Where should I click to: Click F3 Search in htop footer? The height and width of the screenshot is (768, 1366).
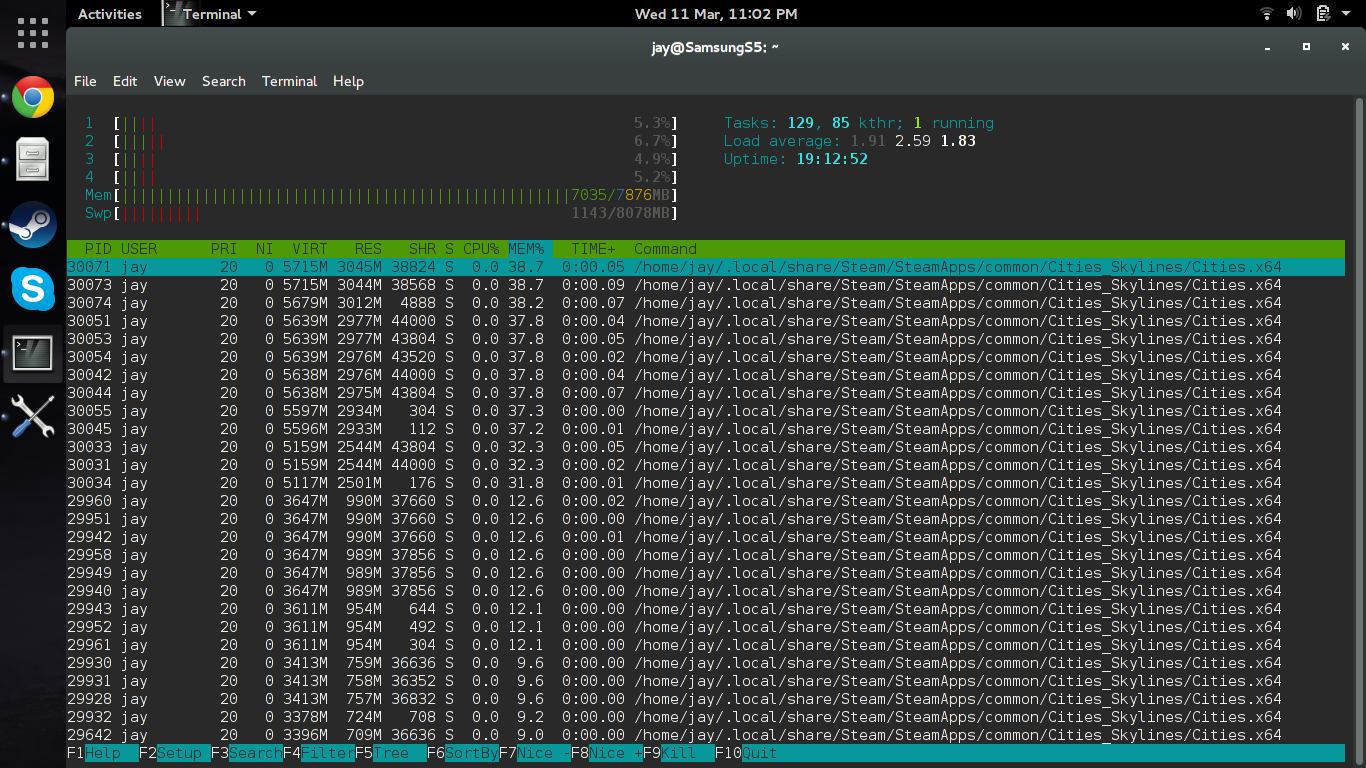click(246, 753)
